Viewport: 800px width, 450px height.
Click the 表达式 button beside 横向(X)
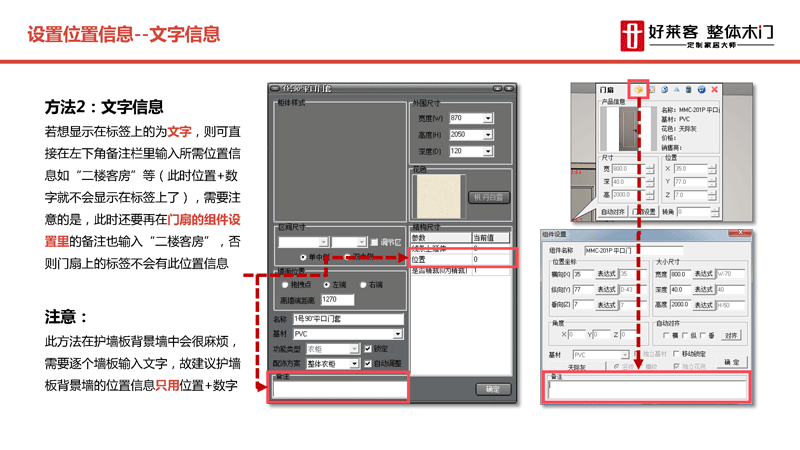coord(607,274)
